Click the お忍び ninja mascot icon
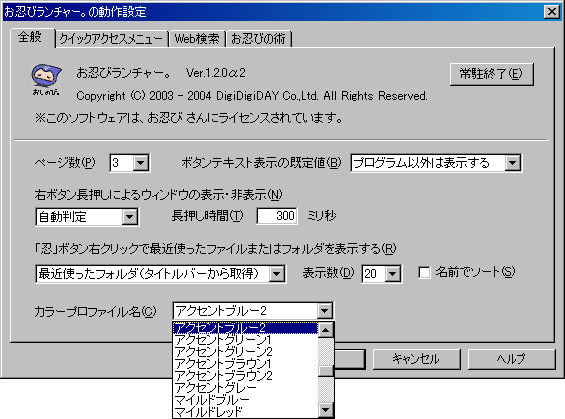 click(x=46, y=80)
